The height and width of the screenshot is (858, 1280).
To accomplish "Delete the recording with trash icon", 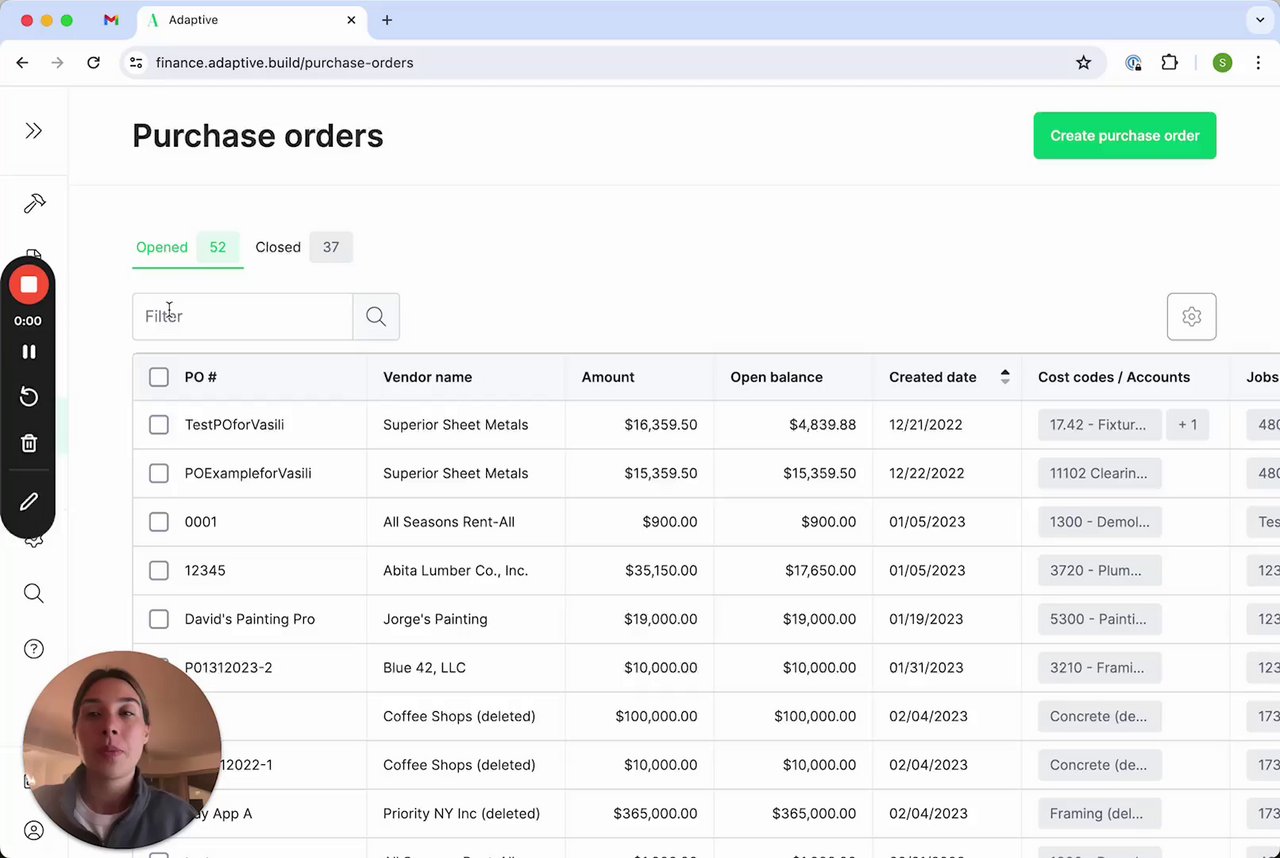I will pyautogui.click(x=29, y=443).
